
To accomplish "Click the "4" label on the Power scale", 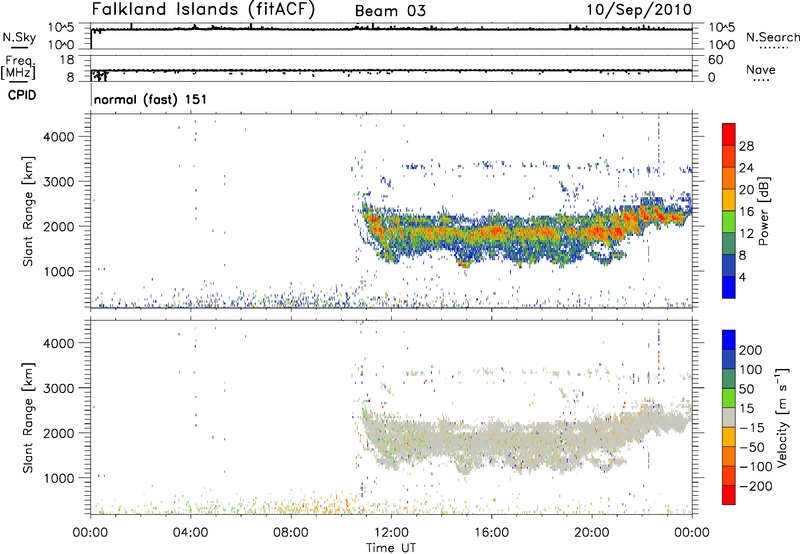I will (x=743, y=278).
